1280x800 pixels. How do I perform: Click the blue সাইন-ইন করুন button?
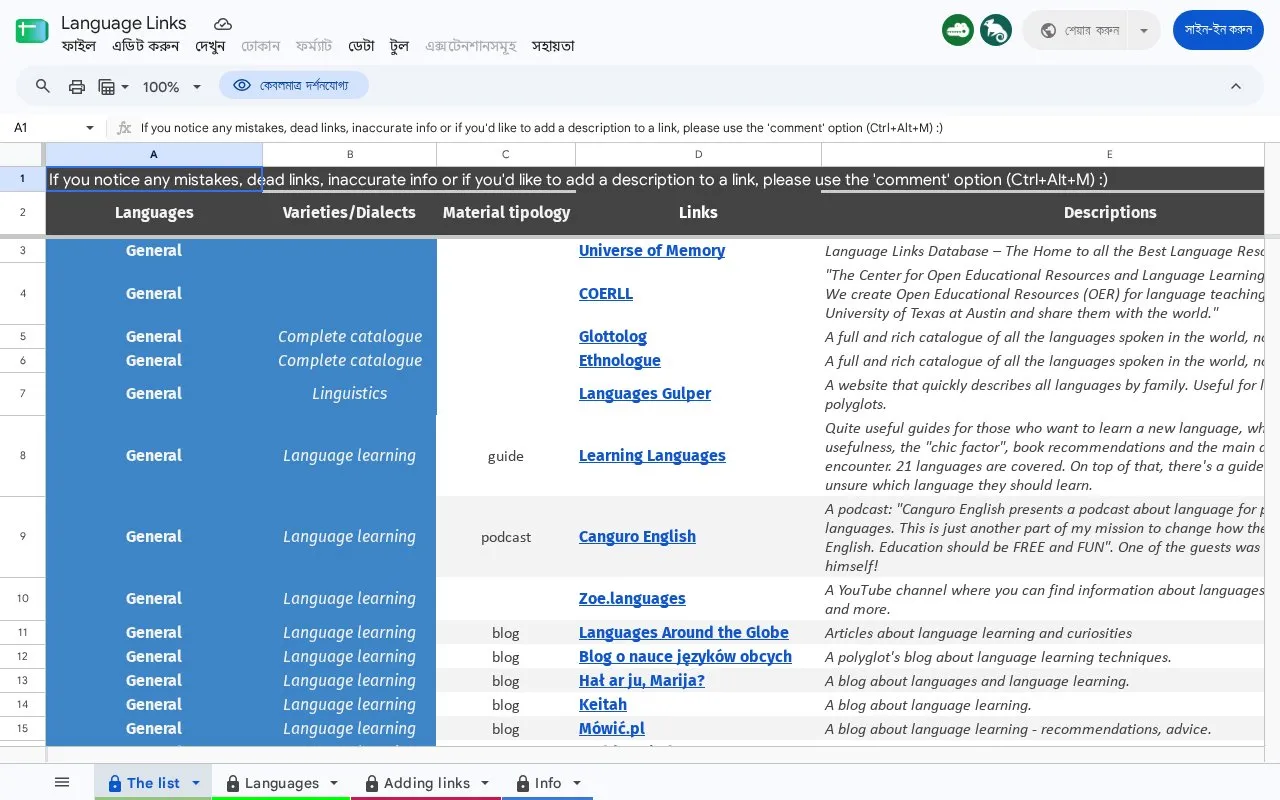pyautogui.click(x=1218, y=30)
